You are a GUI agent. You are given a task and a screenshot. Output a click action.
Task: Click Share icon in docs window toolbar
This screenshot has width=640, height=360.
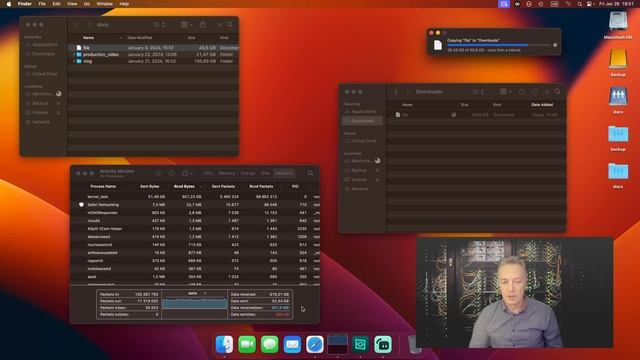tap(203, 25)
